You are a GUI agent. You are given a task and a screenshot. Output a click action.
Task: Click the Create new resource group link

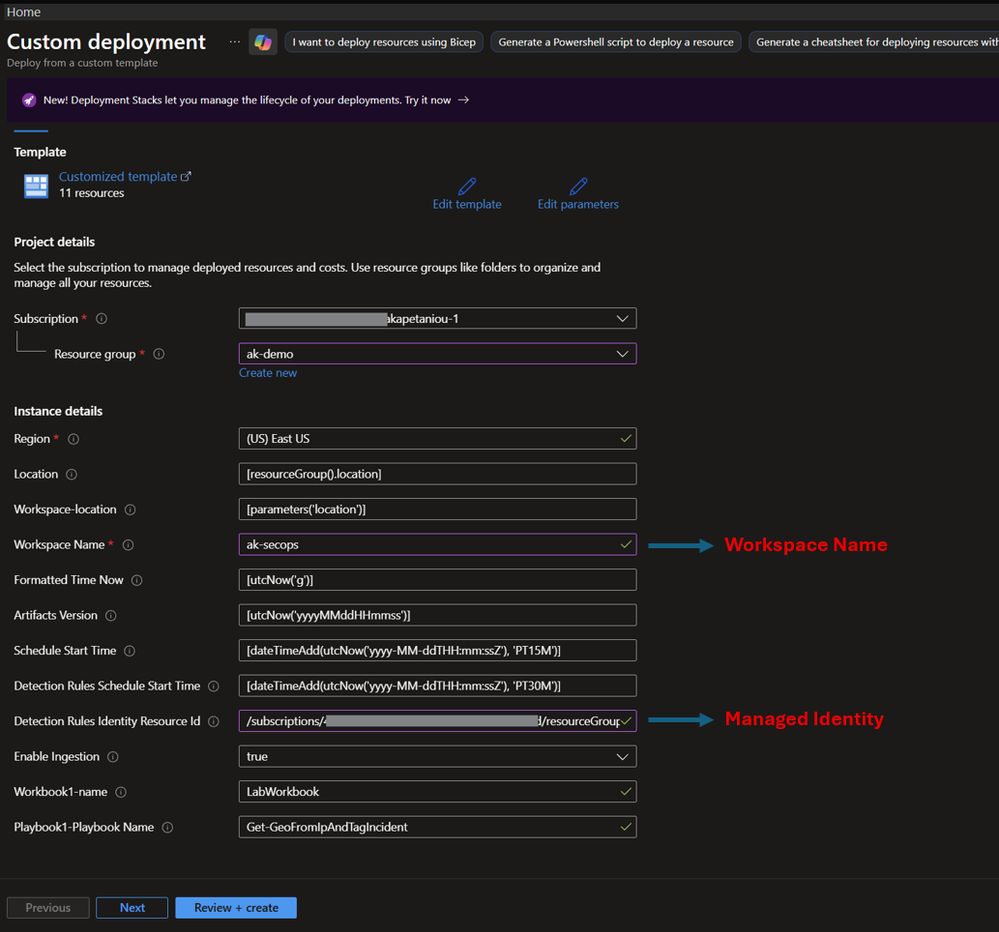(x=268, y=373)
